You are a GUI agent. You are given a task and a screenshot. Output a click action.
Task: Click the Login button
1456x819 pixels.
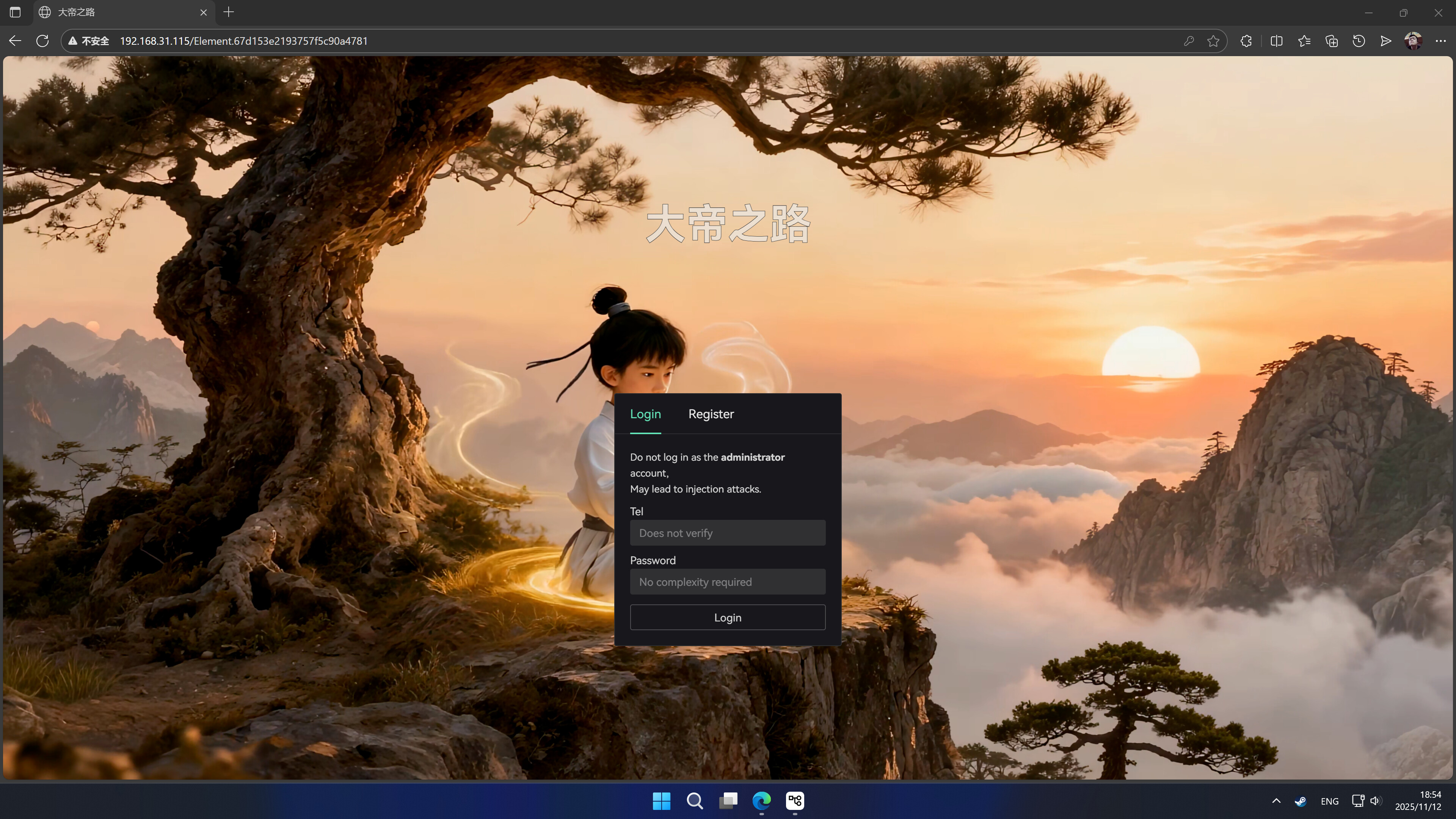728,617
